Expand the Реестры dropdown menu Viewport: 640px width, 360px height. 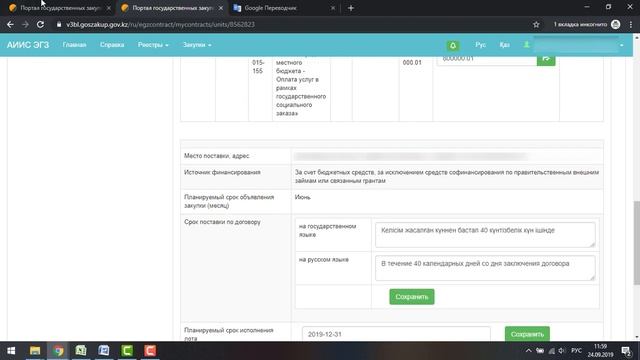tap(153, 44)
